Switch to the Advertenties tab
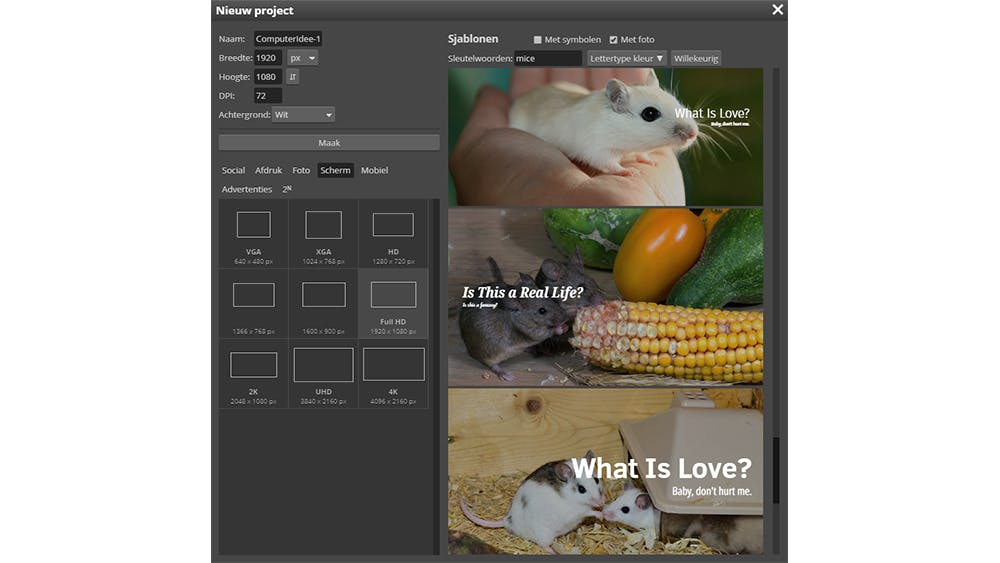Image resolution: width=1000 pixels, height=563 pixels. [x=246, y=189]
